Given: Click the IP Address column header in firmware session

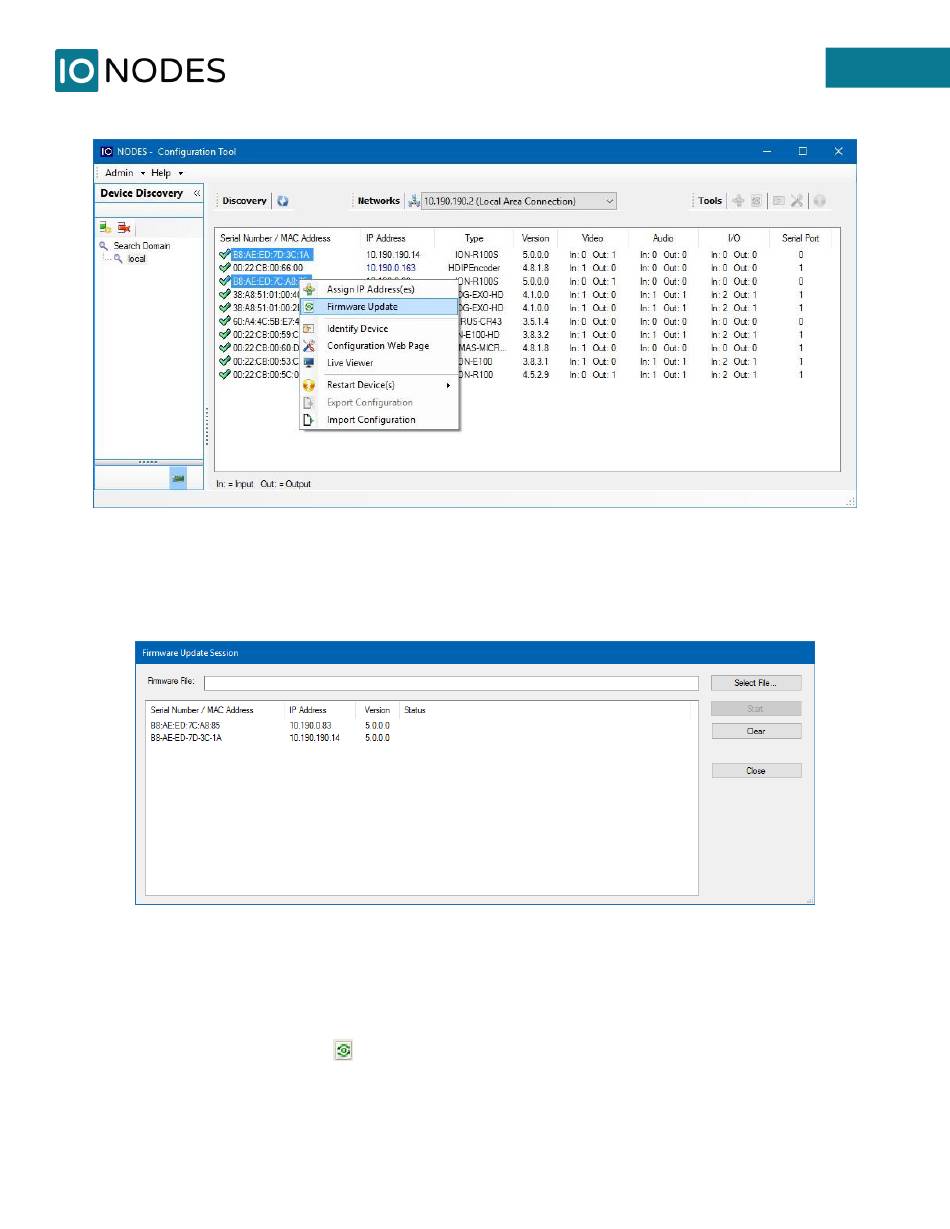Looking at the screenshot, I should 307,711.
